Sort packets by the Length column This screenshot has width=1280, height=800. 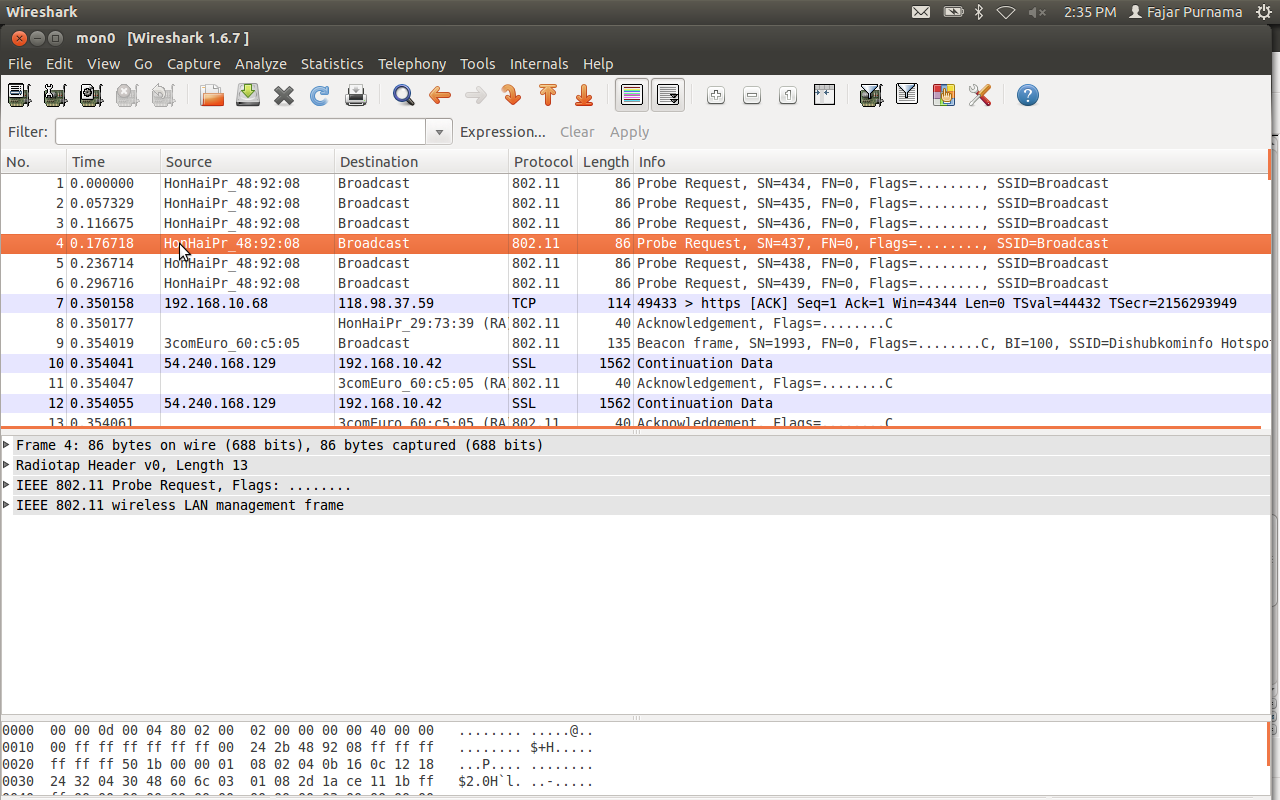click(606, 162)
